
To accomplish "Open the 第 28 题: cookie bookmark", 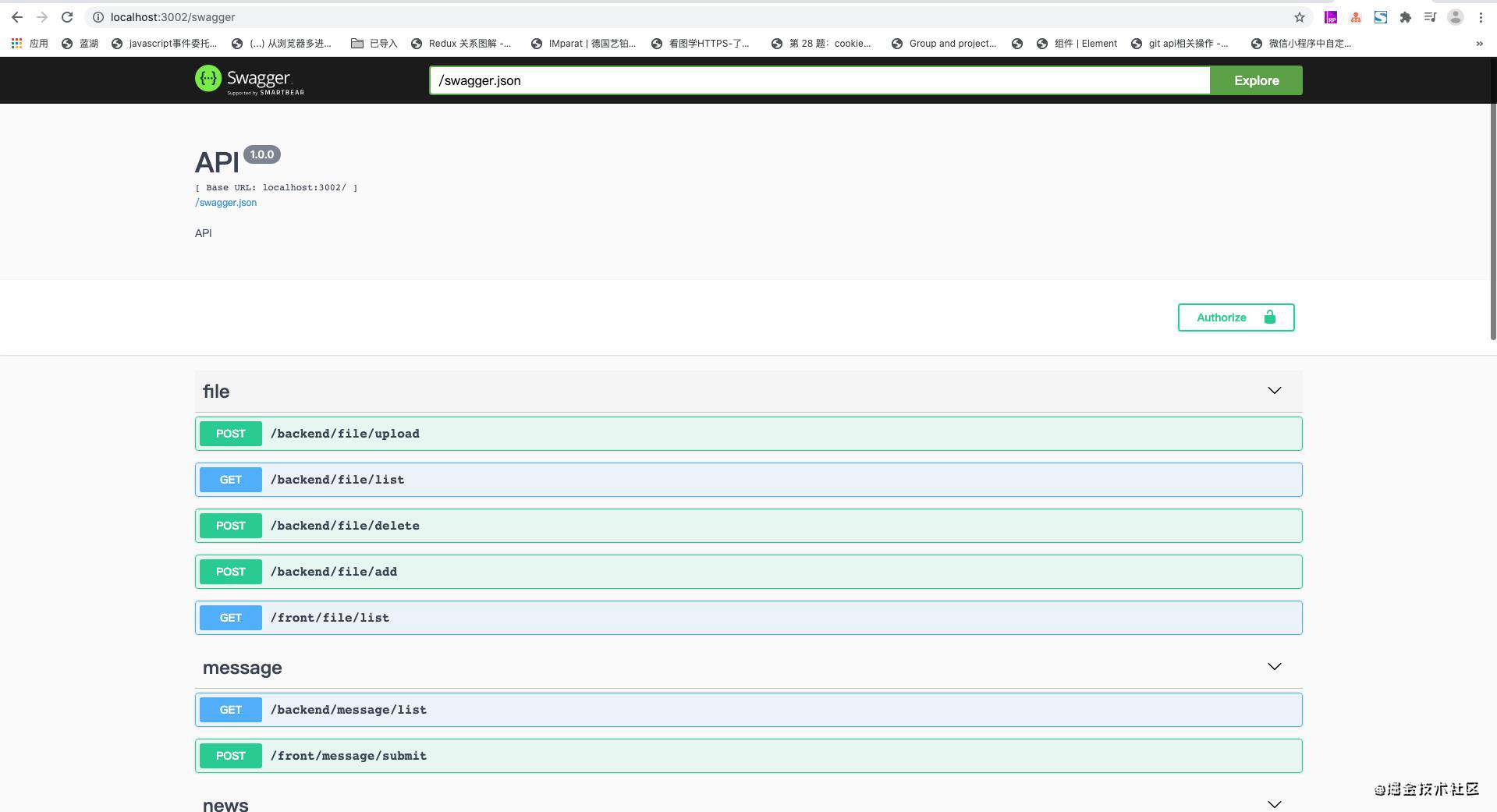I will click(x=821, y=44).
